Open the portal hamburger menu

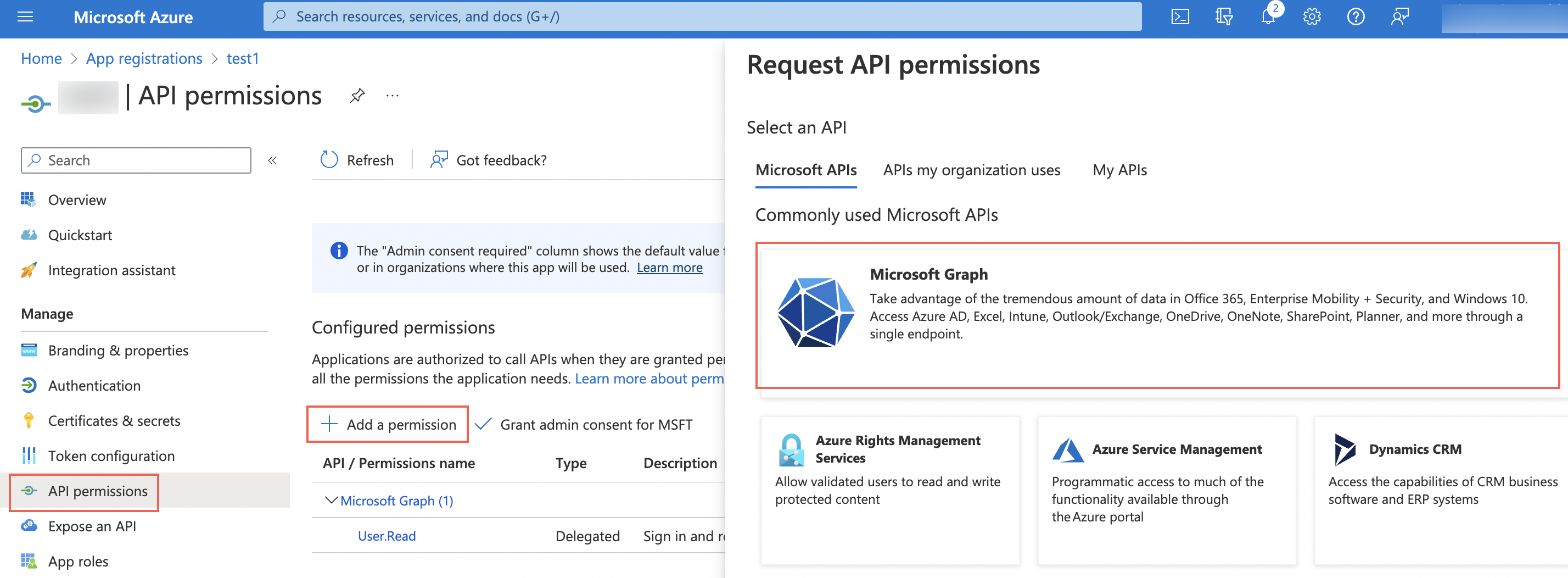(x=25, y=16)
